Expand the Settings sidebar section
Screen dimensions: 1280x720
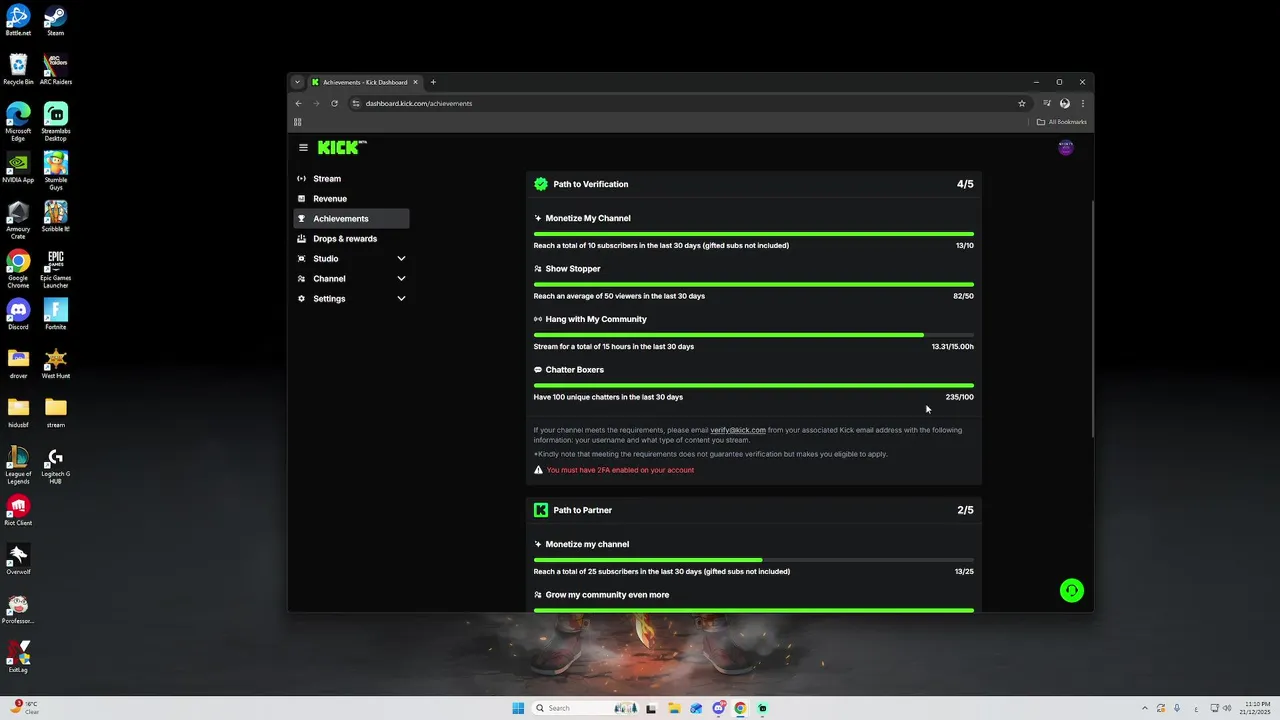click(x=352, y=299)
